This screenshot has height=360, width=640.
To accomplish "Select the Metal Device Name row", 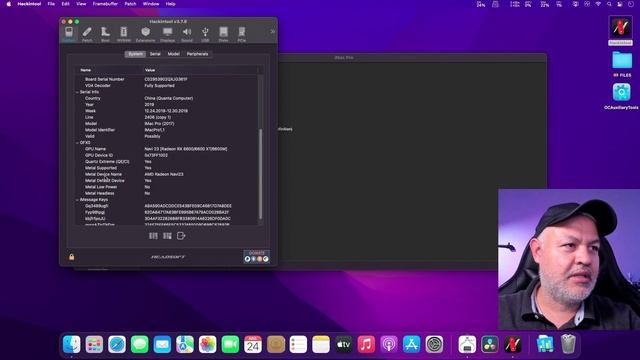I will pos(167,174).
